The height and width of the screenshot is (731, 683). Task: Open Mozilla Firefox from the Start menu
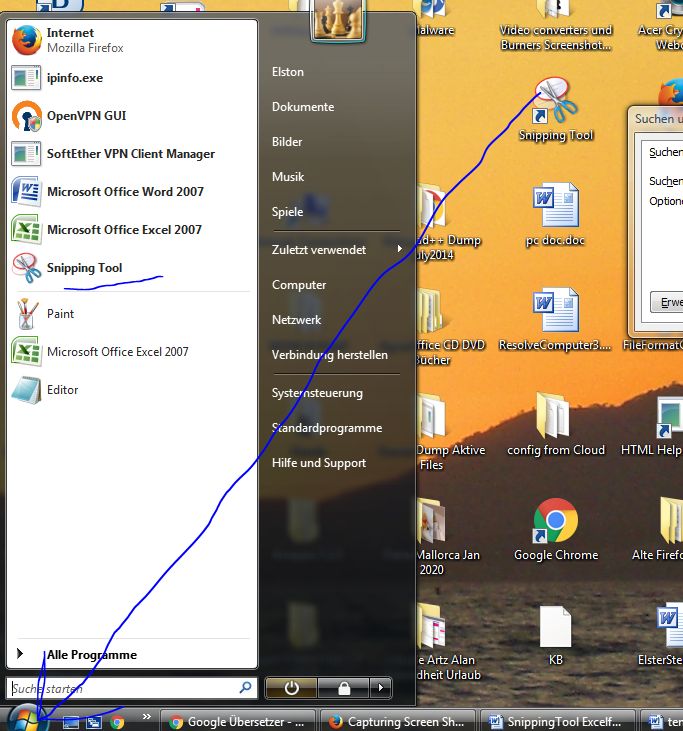pos(132,40)
